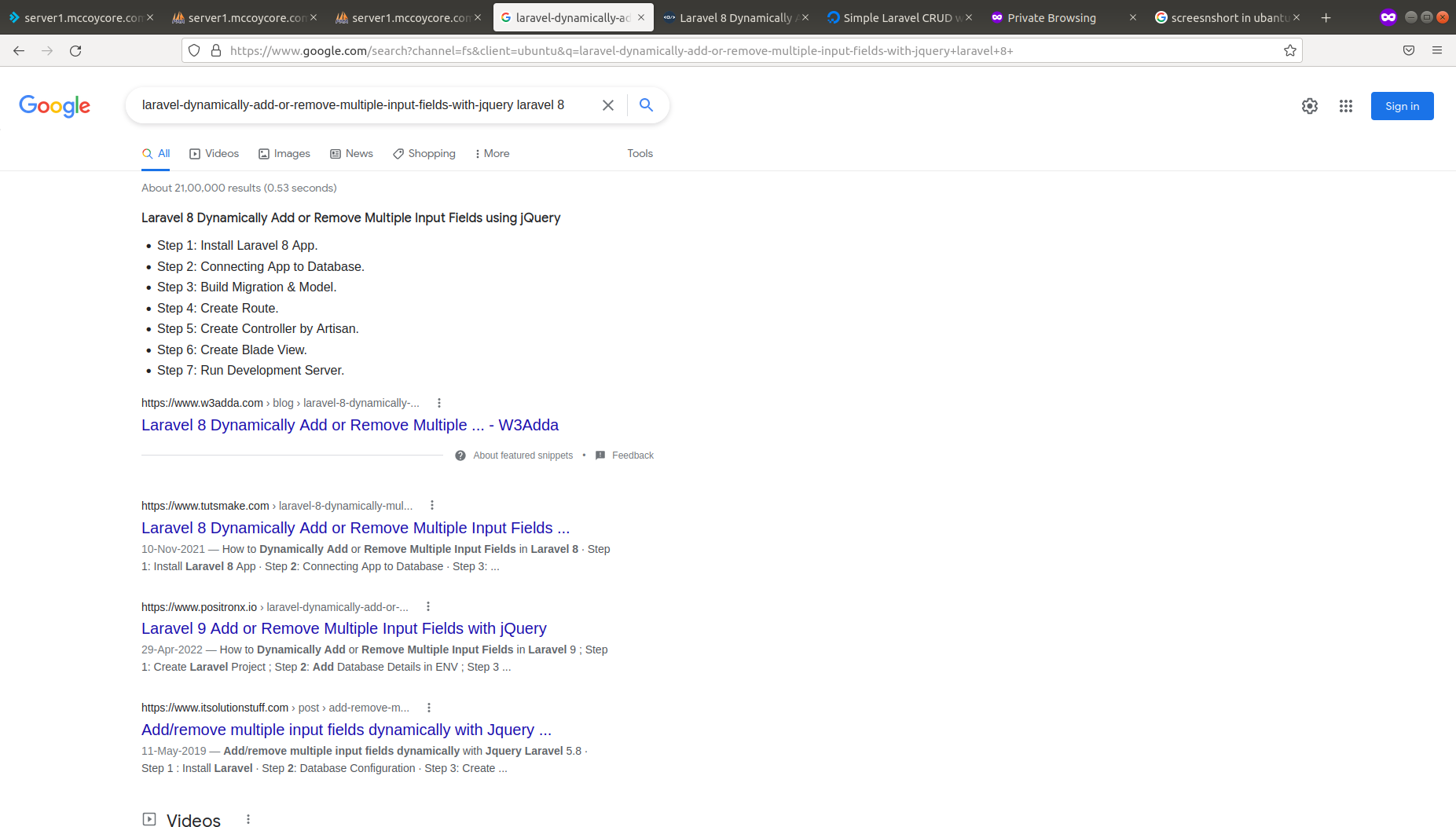Reload the current page
The height and width of the screenshot is (827, 1456).
[x=75, y=51]
